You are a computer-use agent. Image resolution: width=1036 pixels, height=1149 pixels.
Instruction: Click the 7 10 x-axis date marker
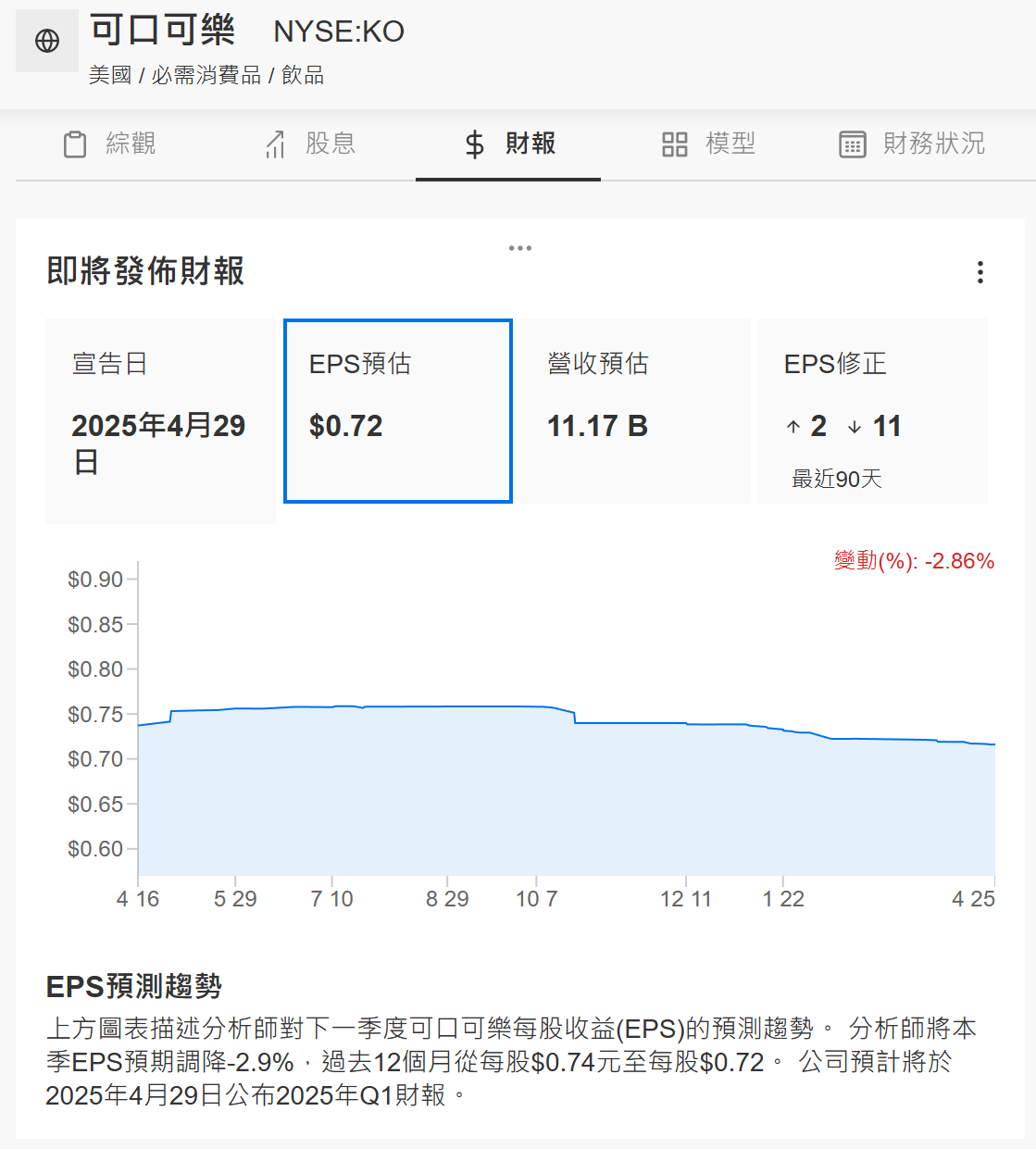pos(331,899)
